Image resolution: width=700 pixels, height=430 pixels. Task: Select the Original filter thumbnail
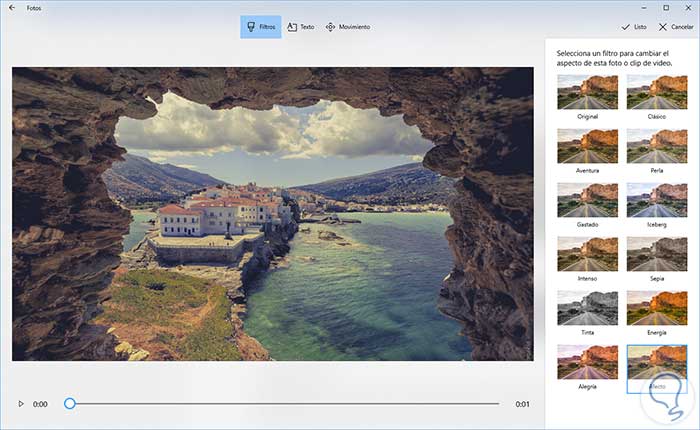(588, 92)
